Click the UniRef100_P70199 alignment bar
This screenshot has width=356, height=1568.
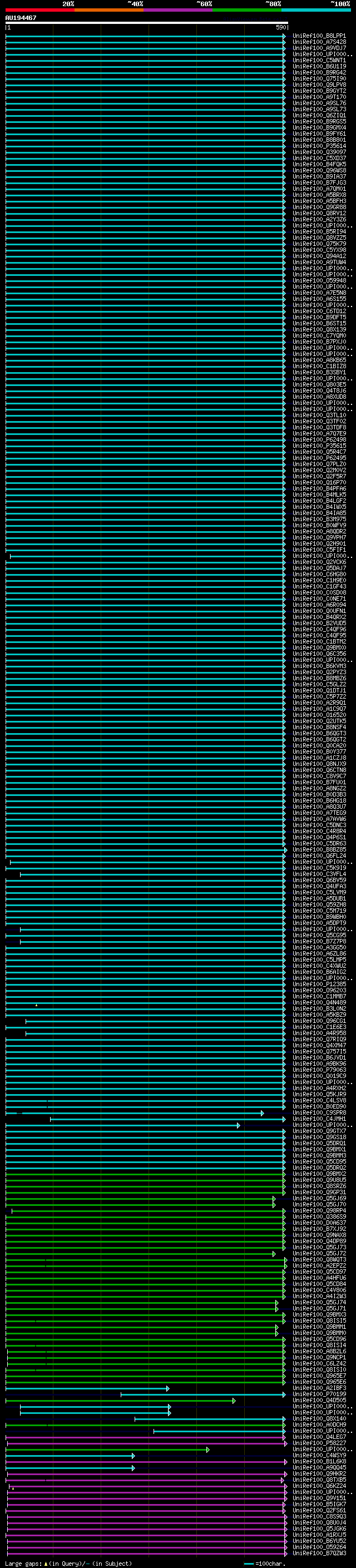tap(202, 1394)
